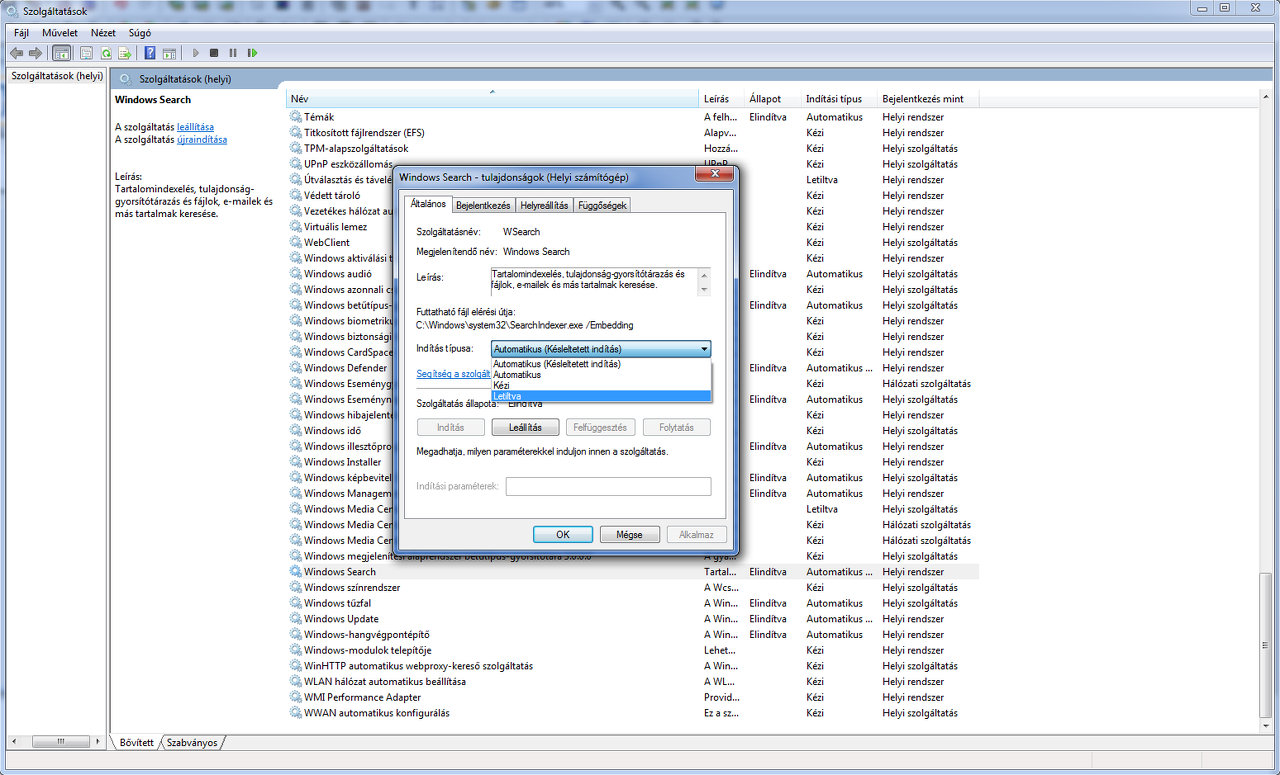Image resolution: width=1280 pixels, height=775 pixels.
Task: Select the Windows színrendszer service icon
Action: [x=296, y=588]
